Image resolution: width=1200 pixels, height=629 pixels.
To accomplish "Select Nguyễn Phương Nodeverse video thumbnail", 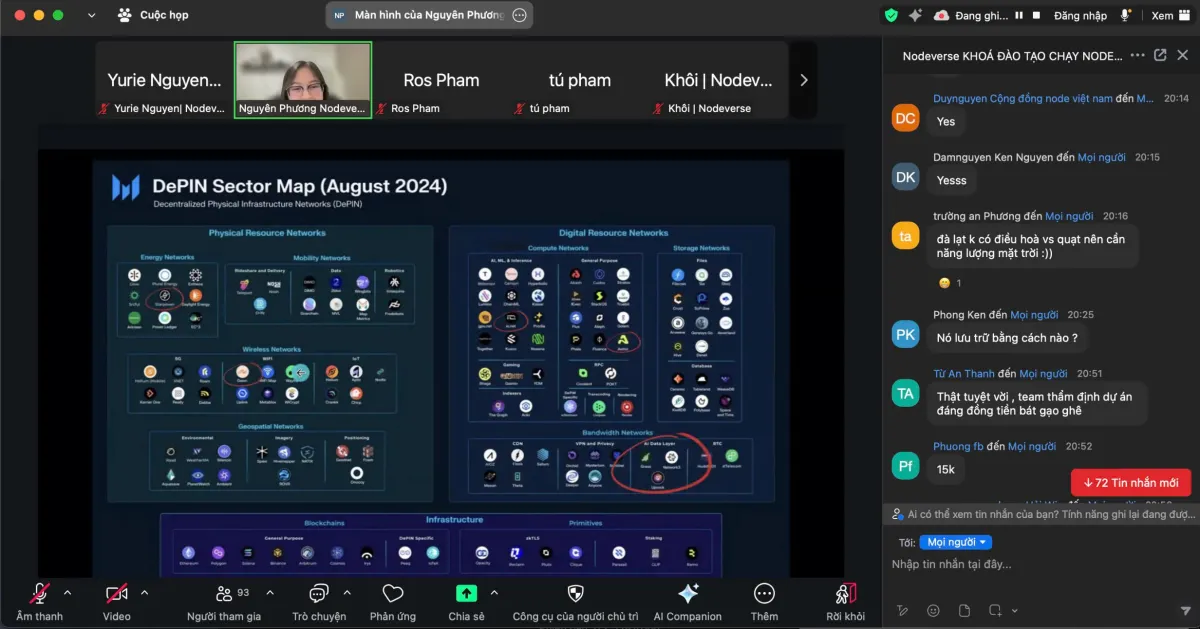I will pyautogui.click(x=303, y=80).
